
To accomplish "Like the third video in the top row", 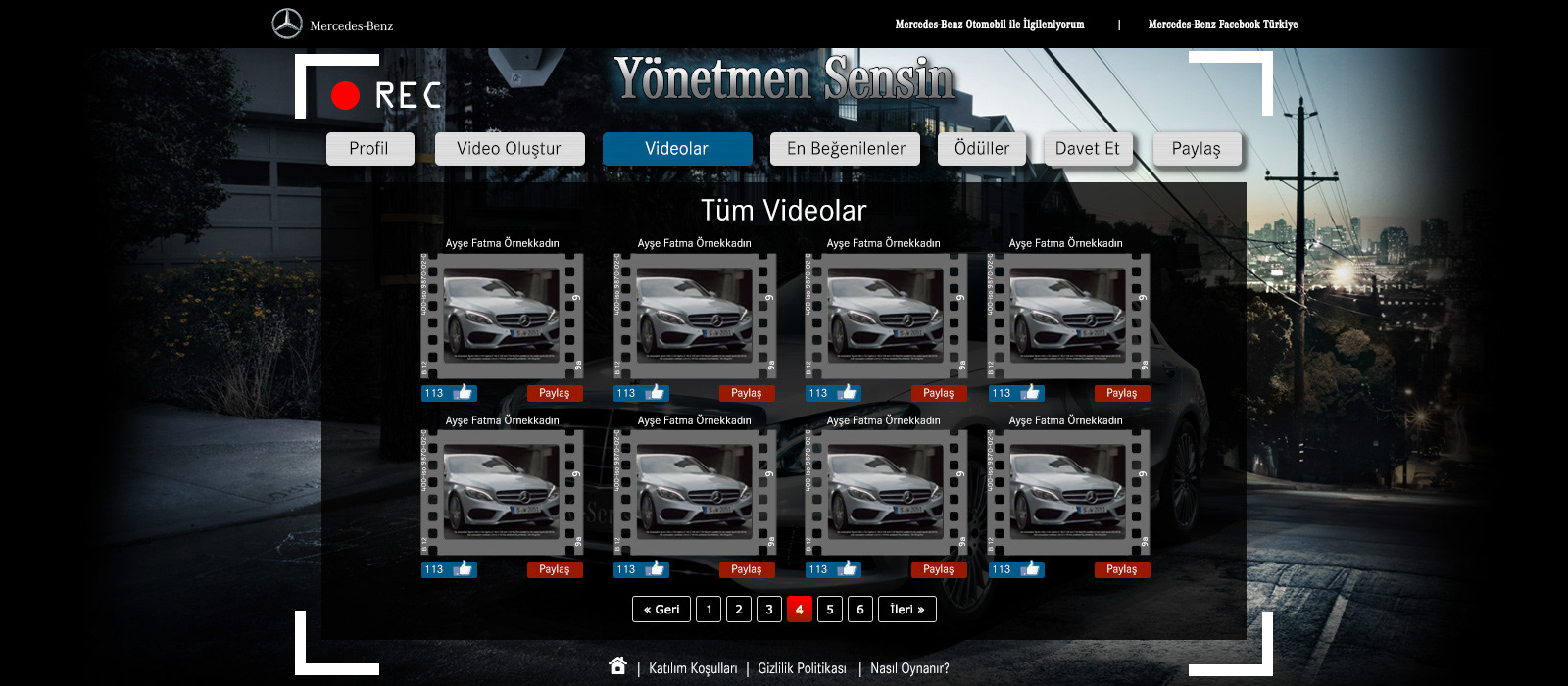I will (x=834, y=393).
